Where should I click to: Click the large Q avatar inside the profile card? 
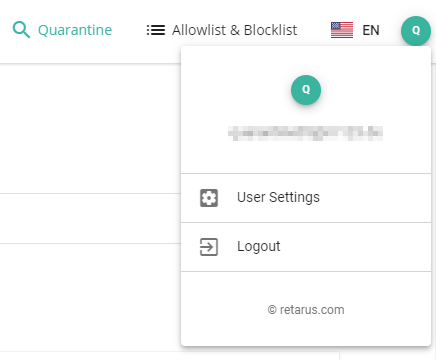pyautogui.click(x=306, y=90)
